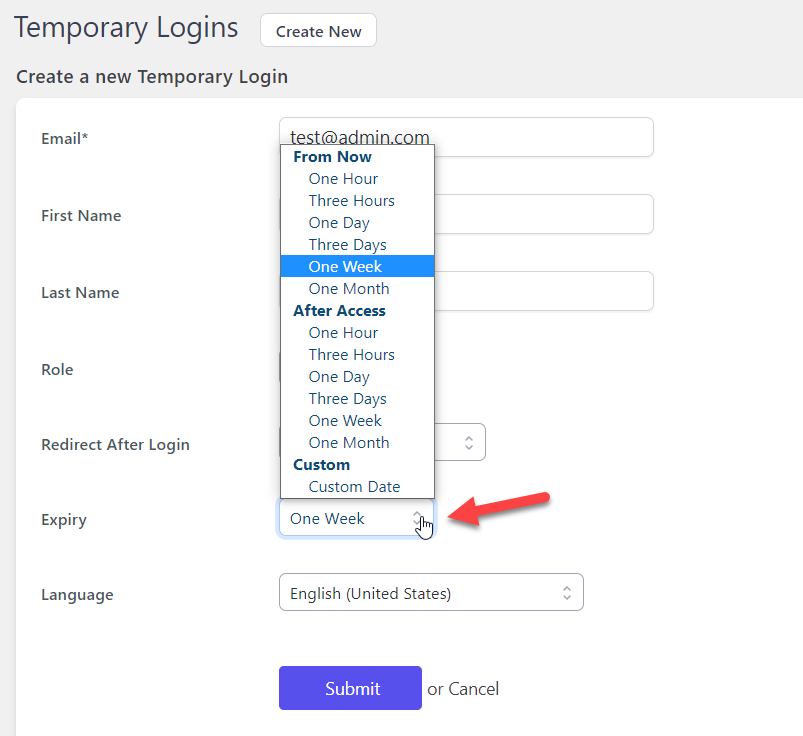Select Three Hours under After Access
This screenshot has height=736, width=803.
pyautogui.click(x=357, y=355)
